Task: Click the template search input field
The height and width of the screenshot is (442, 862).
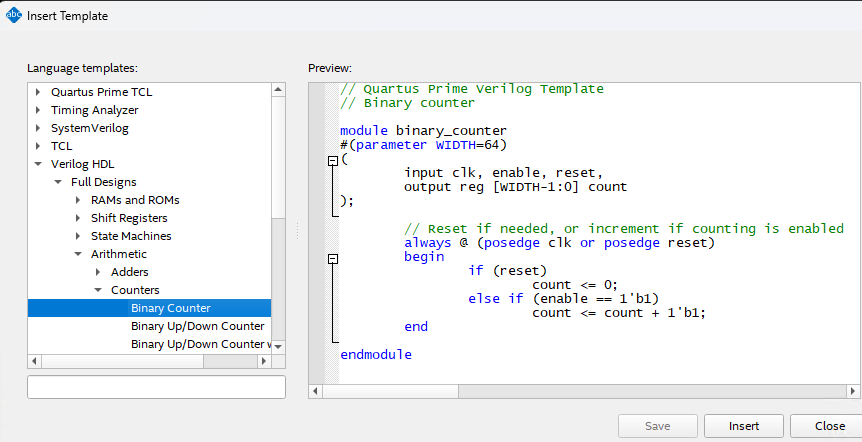Action: [156, 387]
